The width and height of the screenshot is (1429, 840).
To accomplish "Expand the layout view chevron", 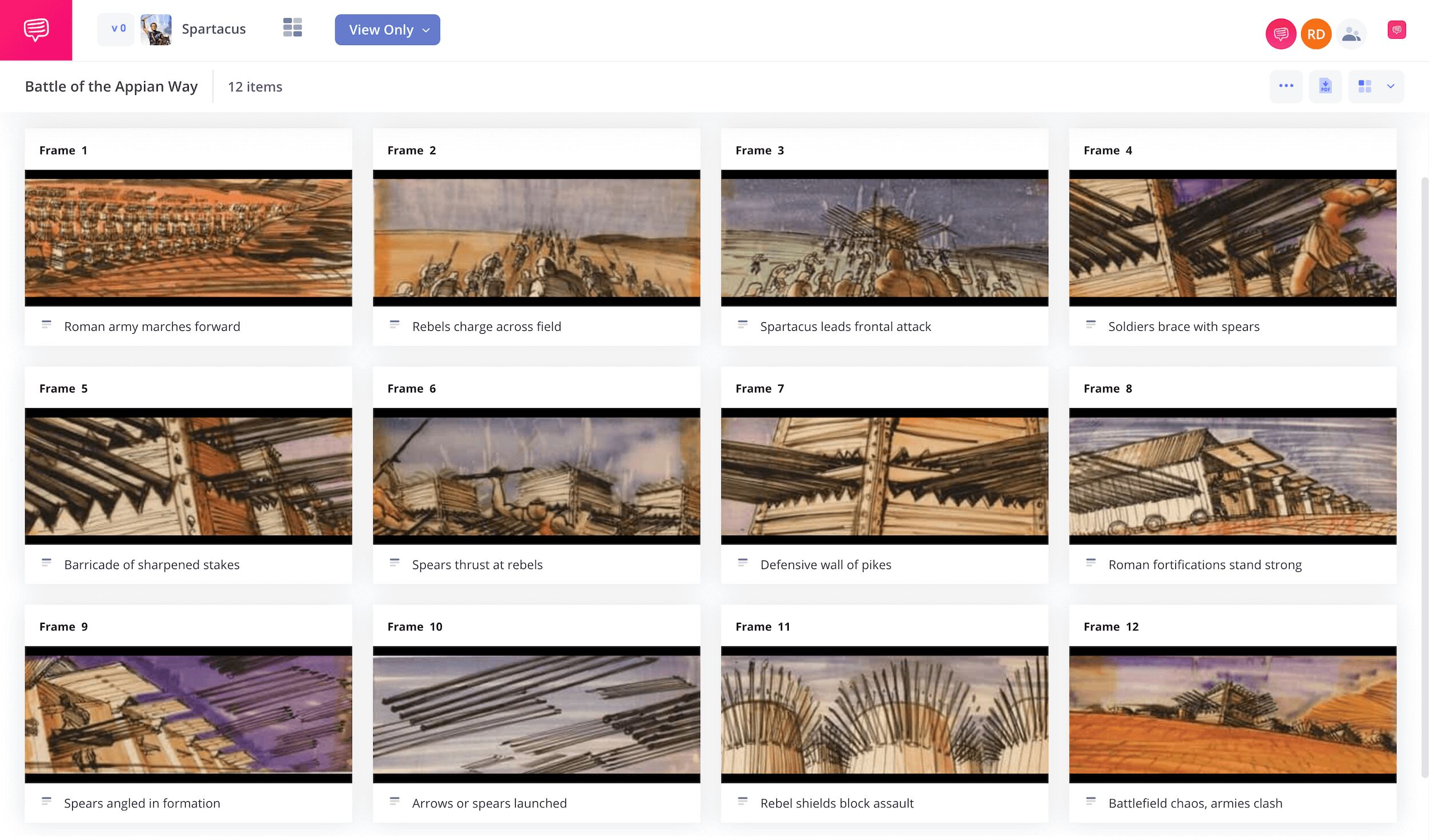I will tap(1391, 86).
